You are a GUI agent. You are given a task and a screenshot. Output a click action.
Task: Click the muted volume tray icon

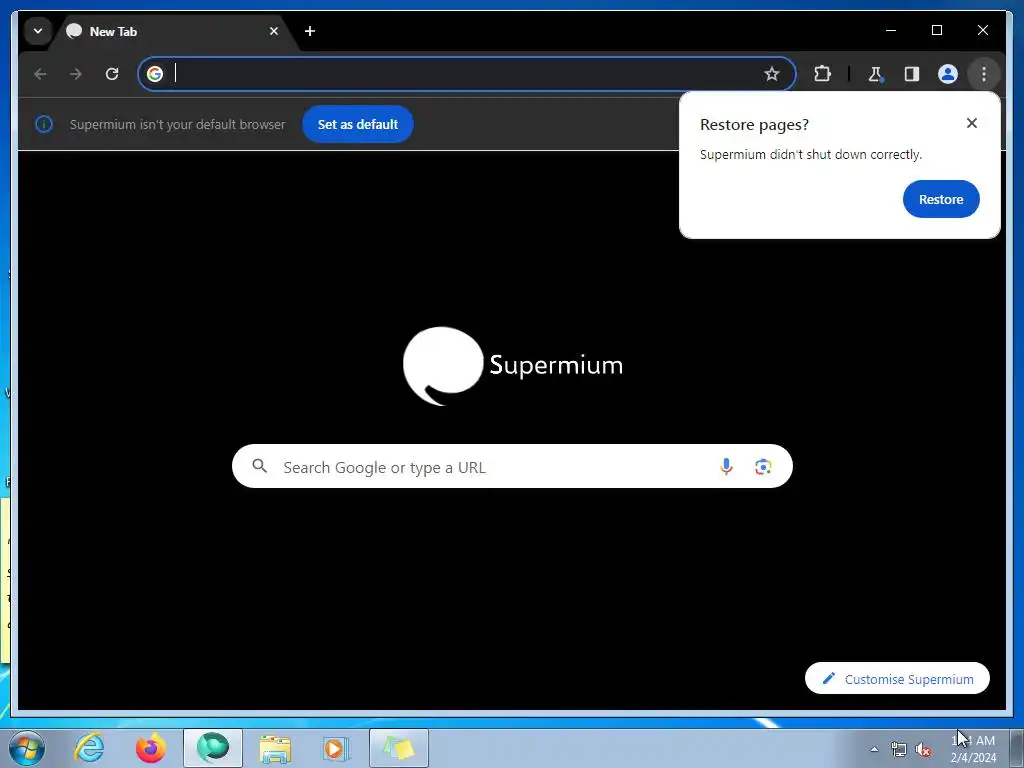(x=923, y=749)
